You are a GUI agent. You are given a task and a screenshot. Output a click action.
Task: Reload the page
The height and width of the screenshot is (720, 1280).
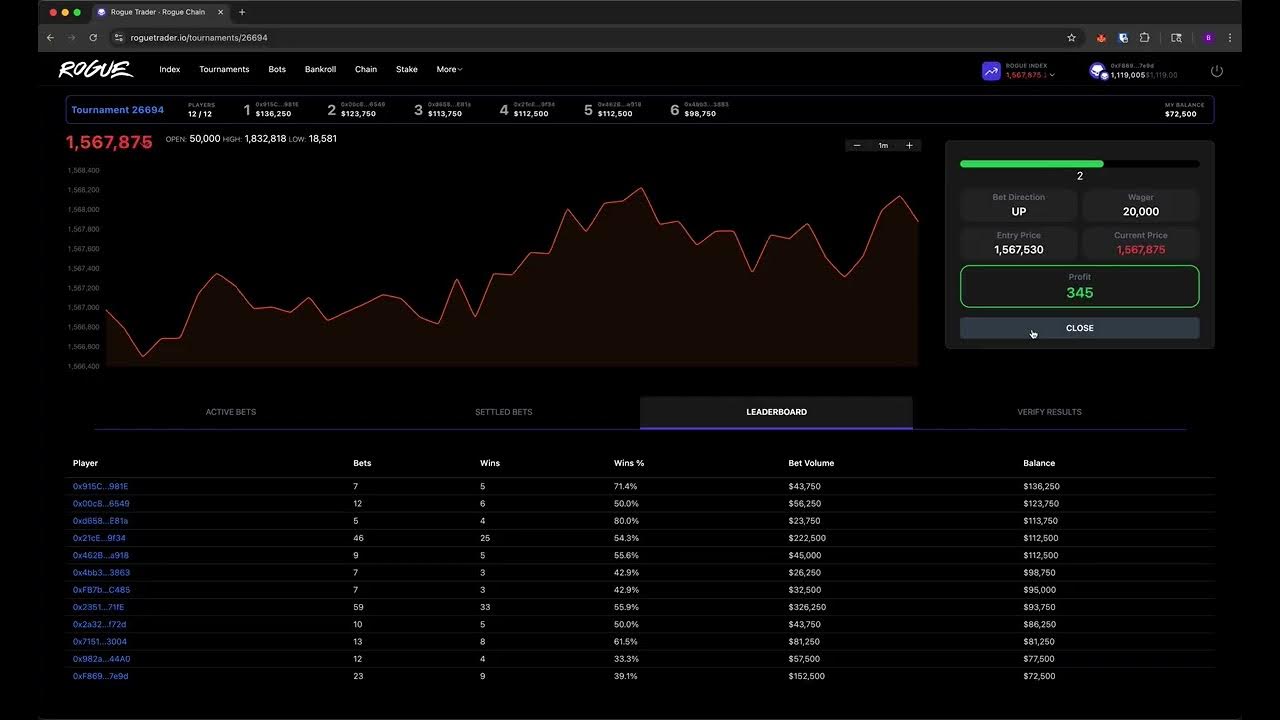tap(93, 38)
